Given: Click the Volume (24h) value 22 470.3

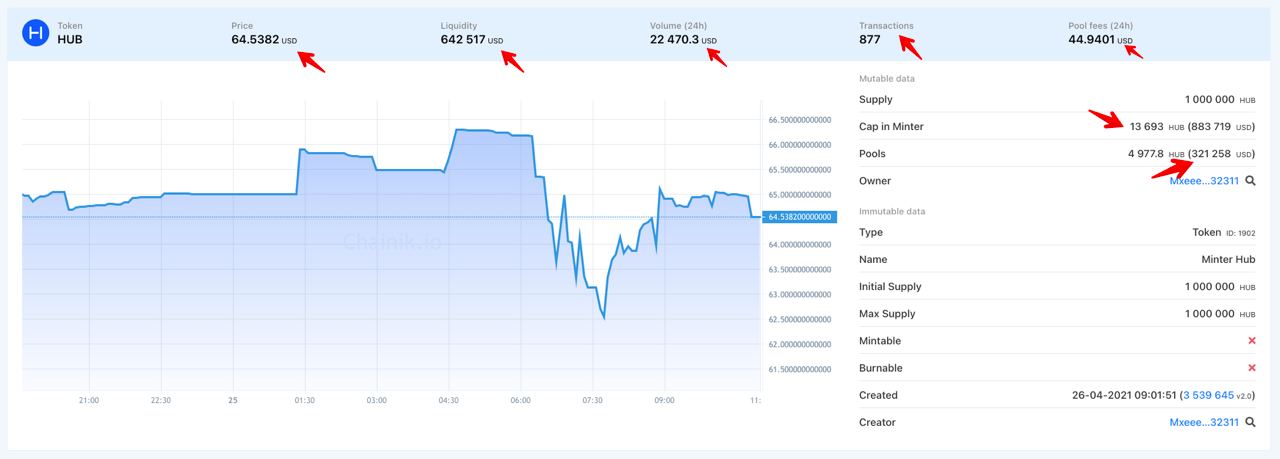Looking at the screenshot, I should (674, 40).
